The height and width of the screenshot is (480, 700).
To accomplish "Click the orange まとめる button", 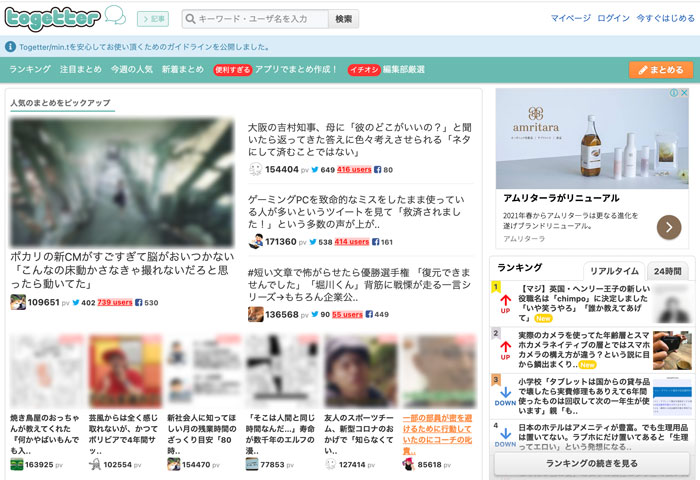I will point(661,70).
